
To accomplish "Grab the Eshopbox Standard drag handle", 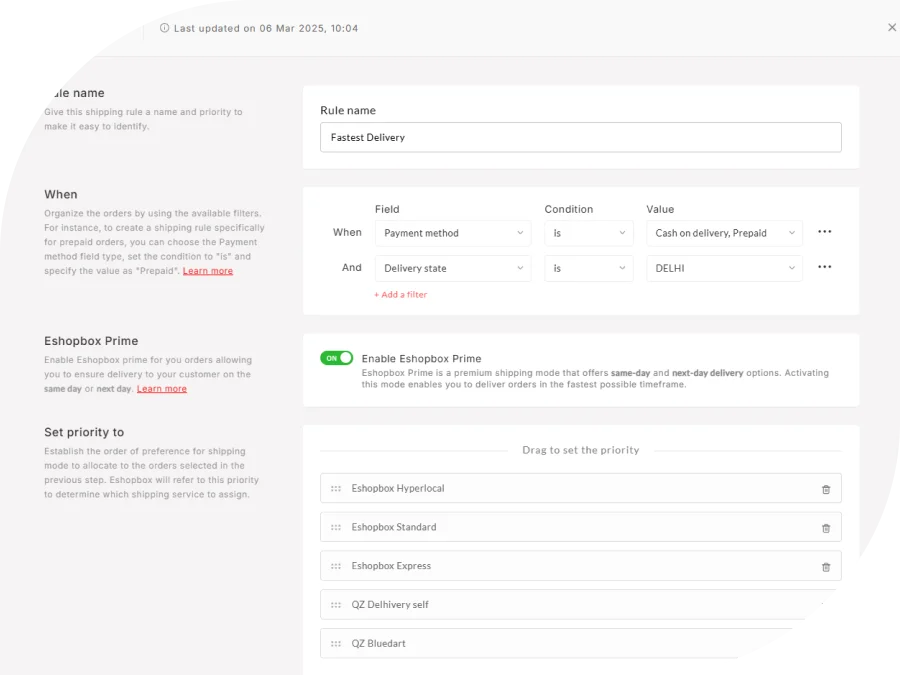I will 336,527.
